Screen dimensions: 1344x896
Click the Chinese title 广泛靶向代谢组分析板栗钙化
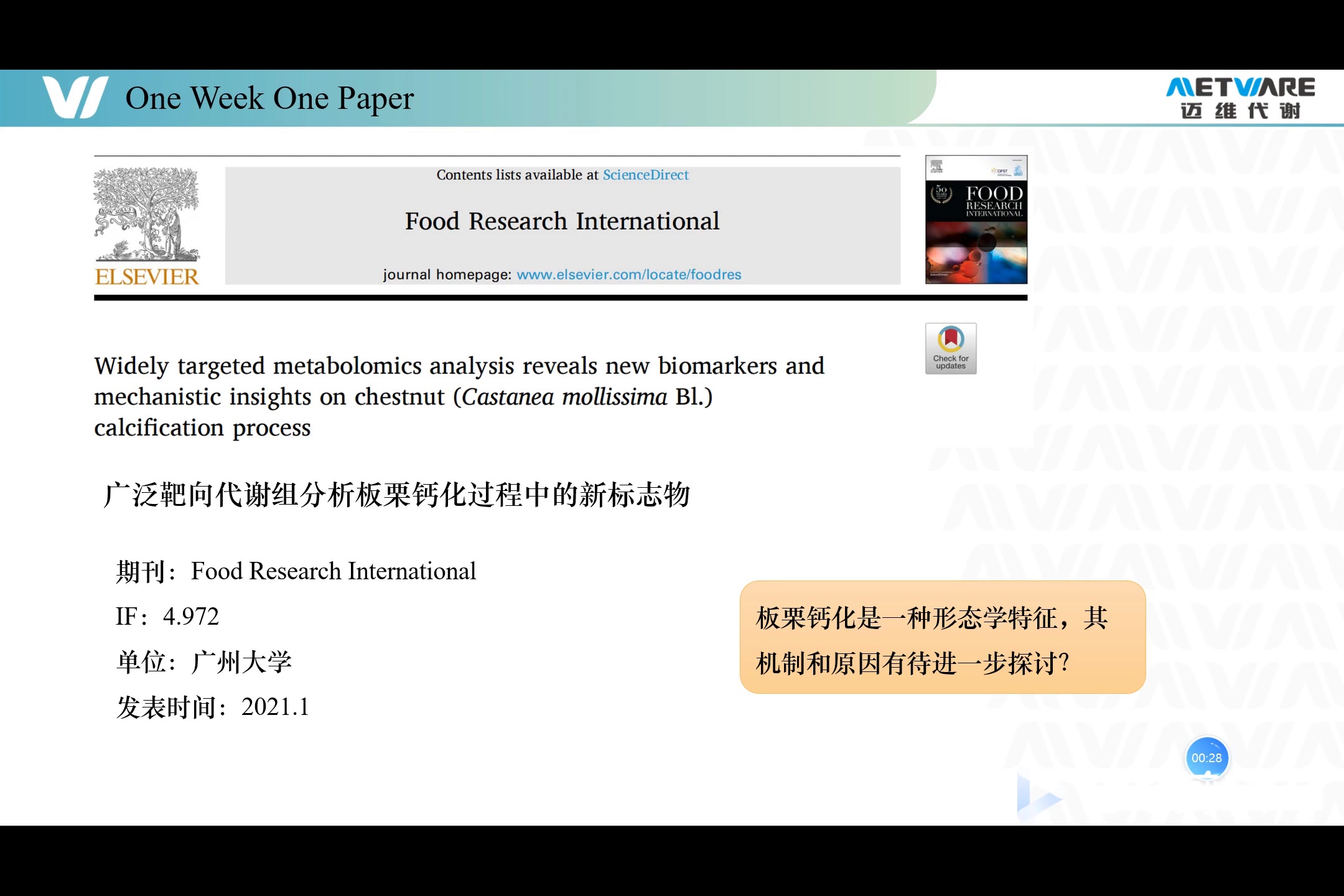coord(396,495)
